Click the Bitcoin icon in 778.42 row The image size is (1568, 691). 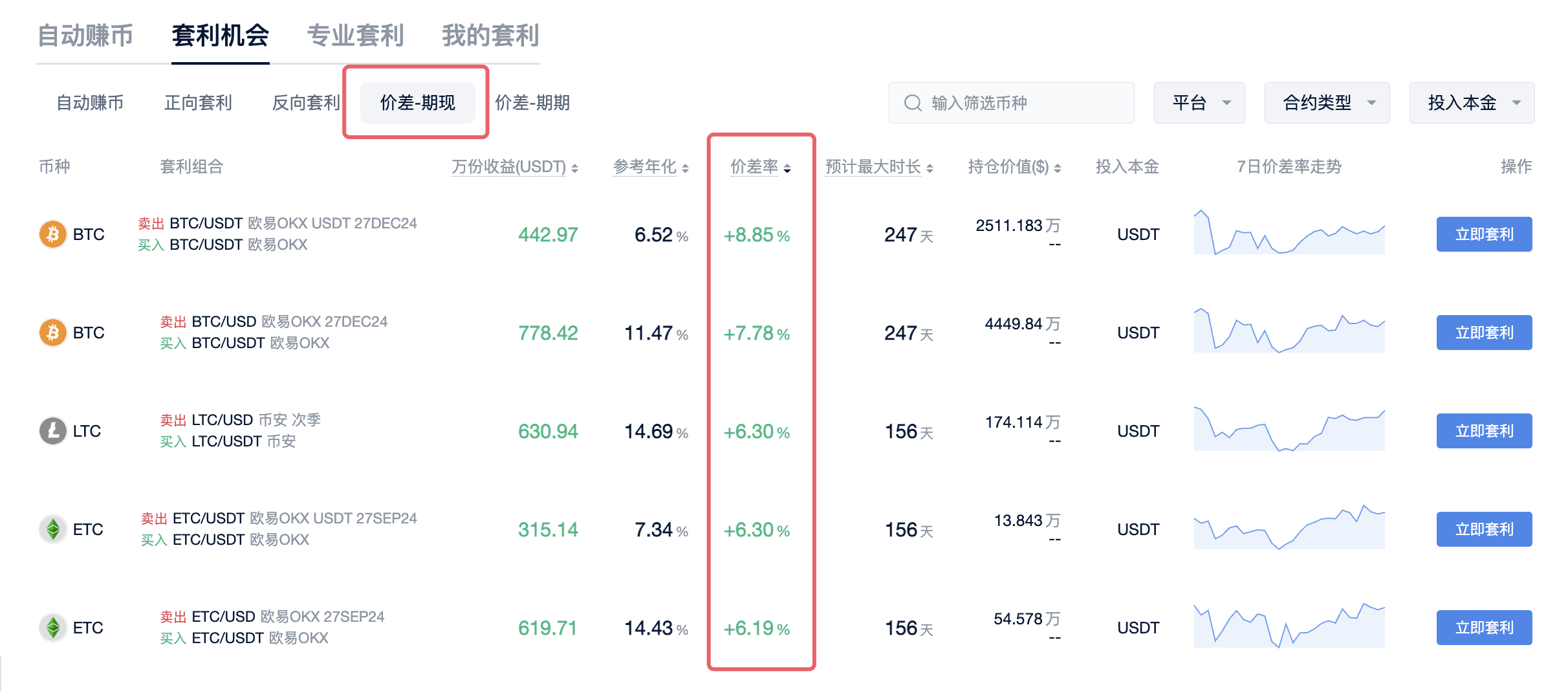tap(53, 333)
